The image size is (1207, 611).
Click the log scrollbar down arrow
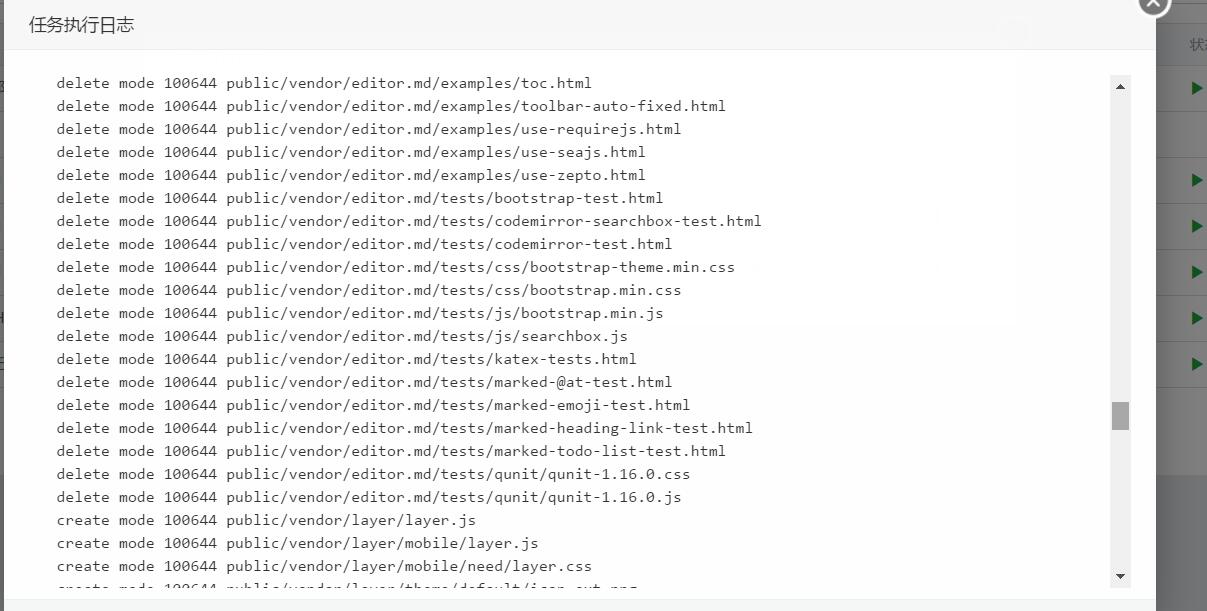point(1120,576)
